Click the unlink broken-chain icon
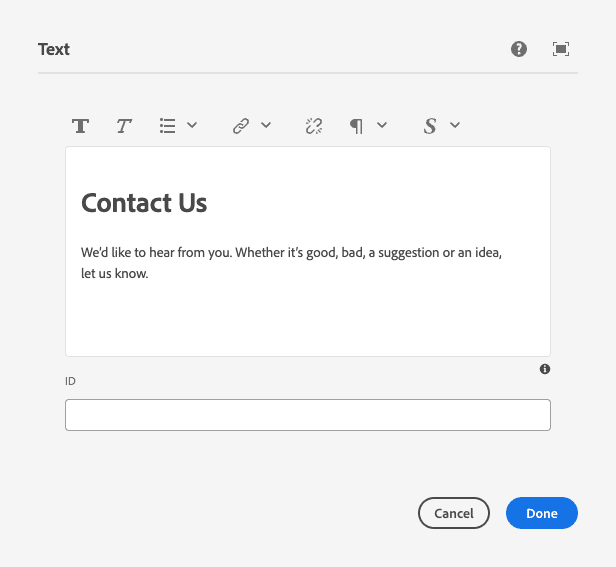 314,126
